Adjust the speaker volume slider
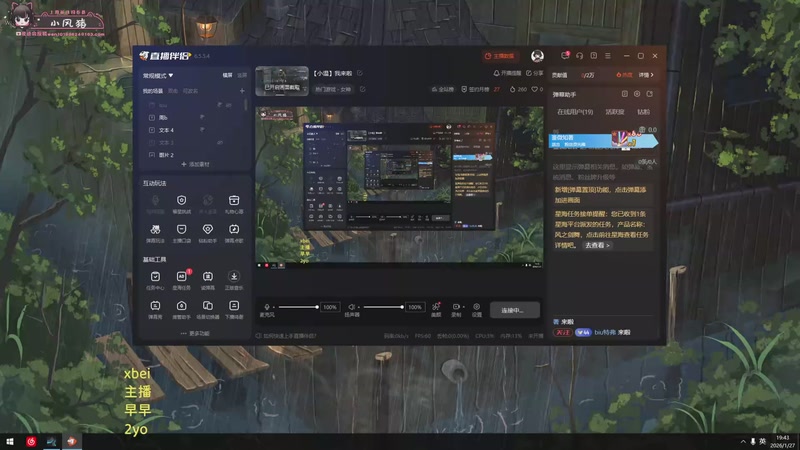The width and height of the screenshot is (800, 450). (383, 307)
